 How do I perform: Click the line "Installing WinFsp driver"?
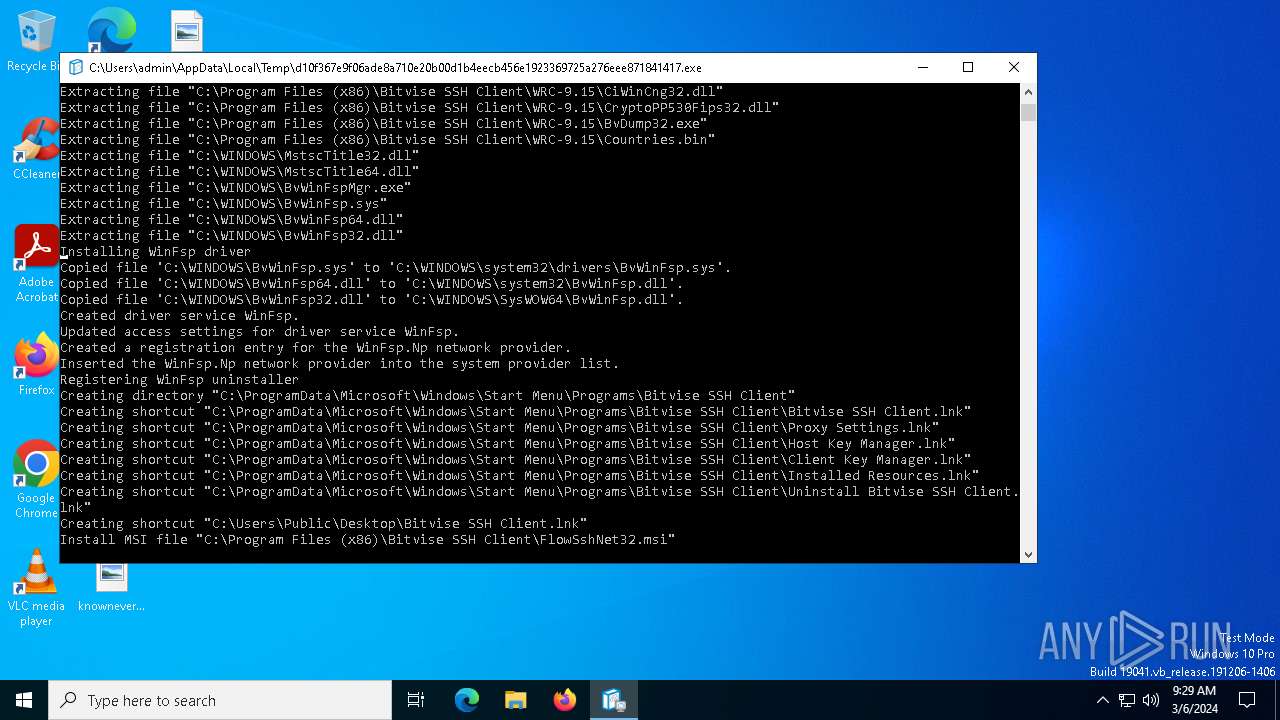pyautogui.click(x=155, y=251)
